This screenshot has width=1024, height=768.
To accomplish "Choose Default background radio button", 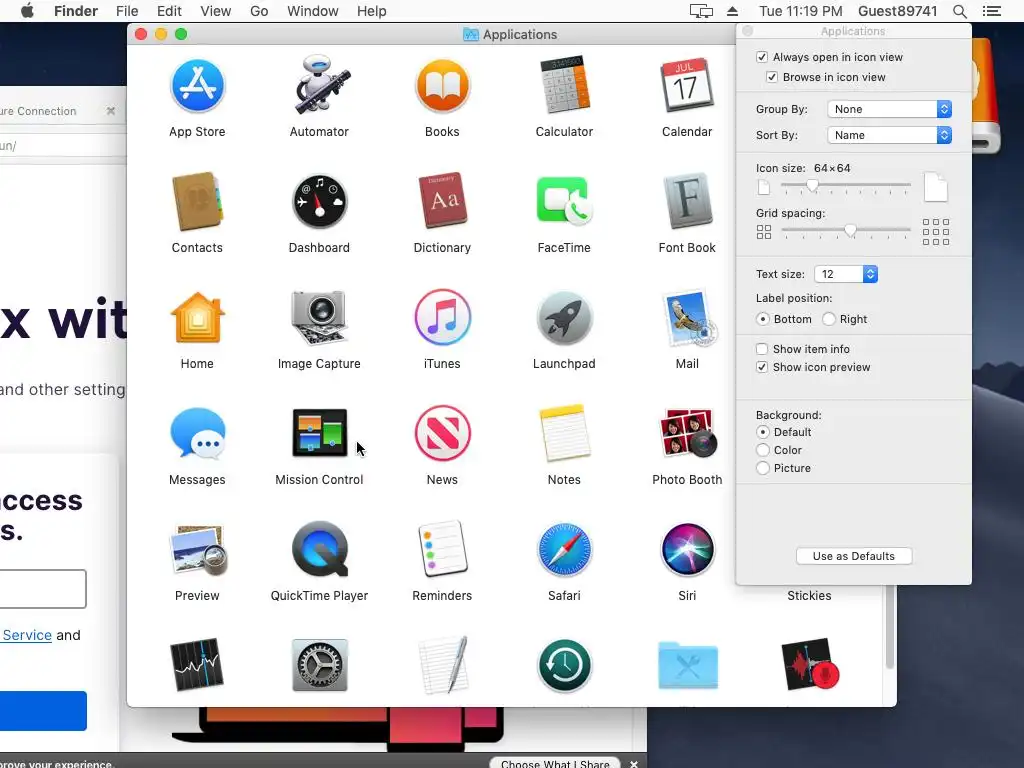I will point(762,432).
